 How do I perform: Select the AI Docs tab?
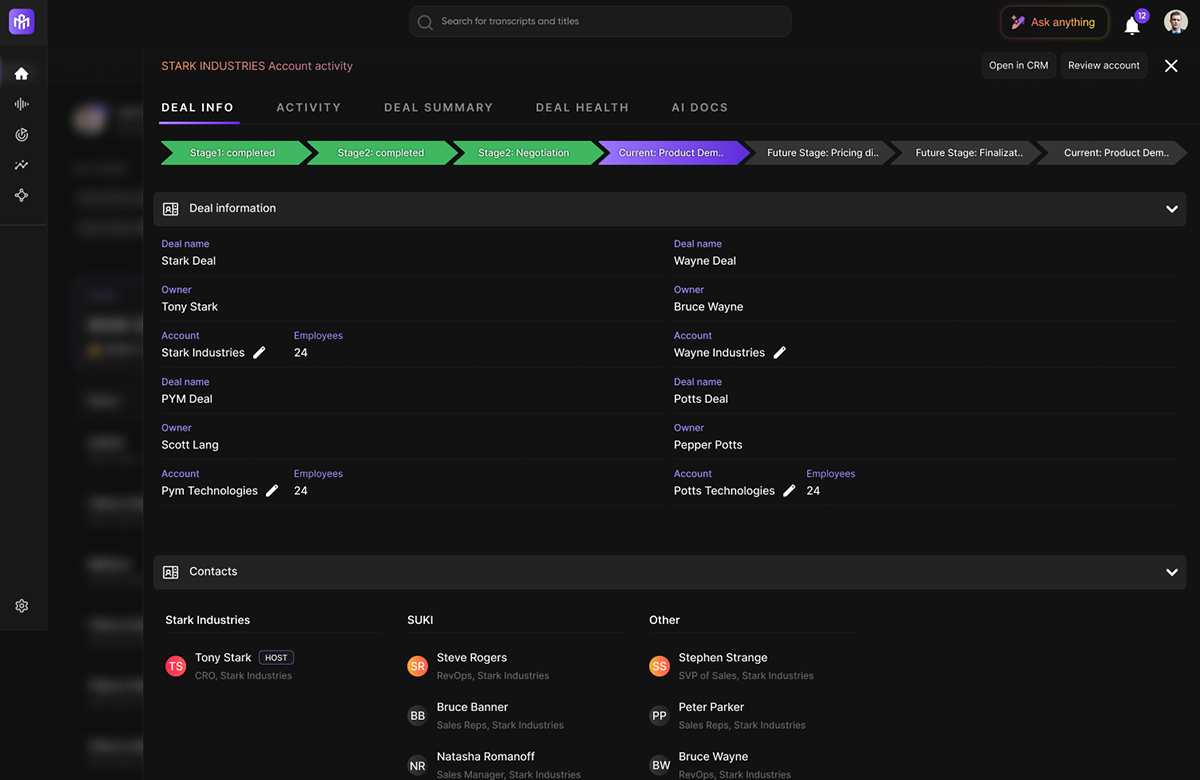tap(700, 107)
